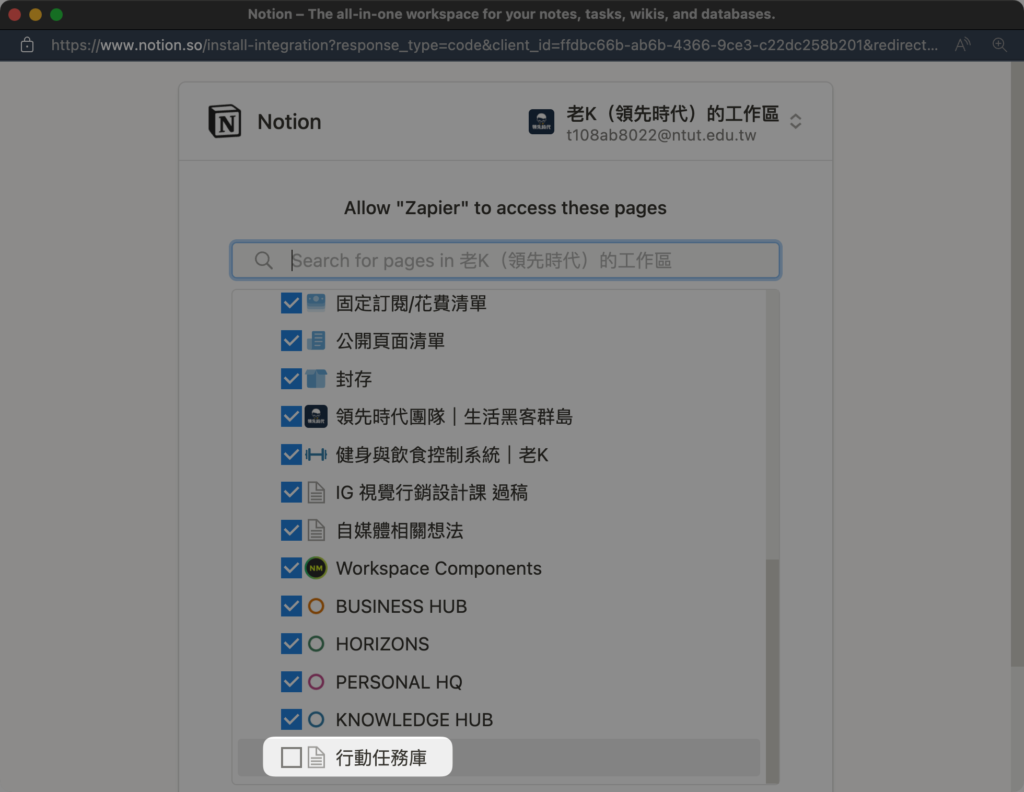Viewport: 1024px width, 792px height.
Task: Click the Notion logo icon
Action: click(x=225, y=121)
